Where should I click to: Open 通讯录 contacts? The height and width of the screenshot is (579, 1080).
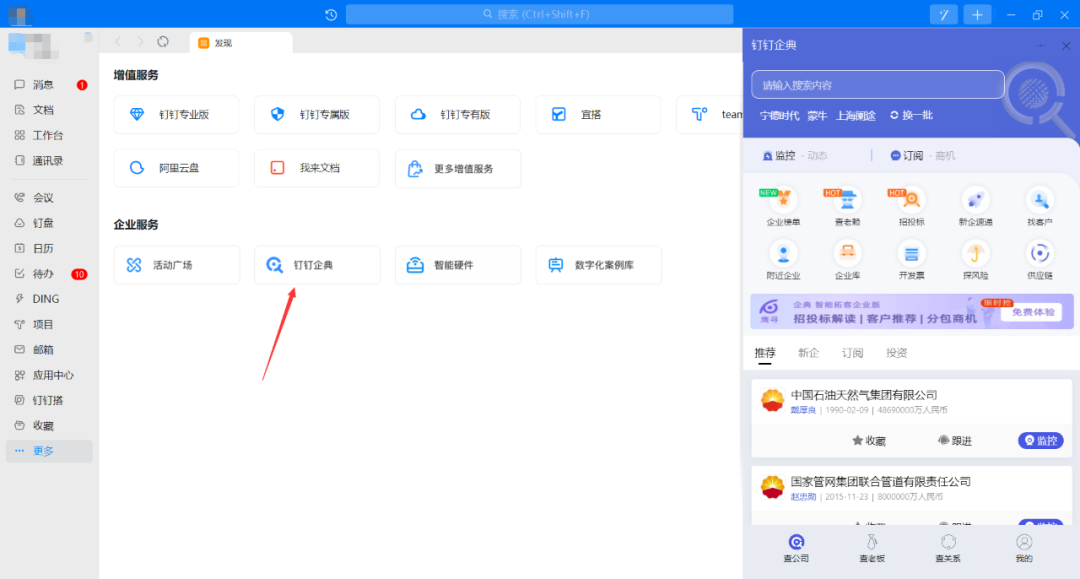[x=49, y=161]
